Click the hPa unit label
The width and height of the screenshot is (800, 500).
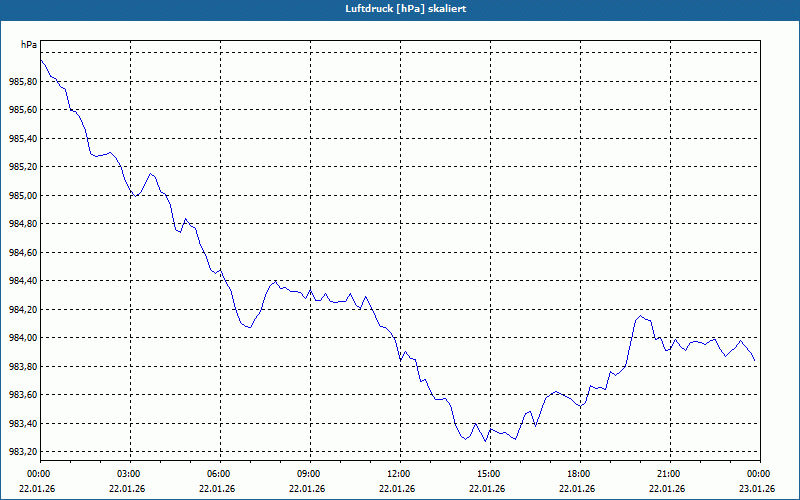click(29, 45)
